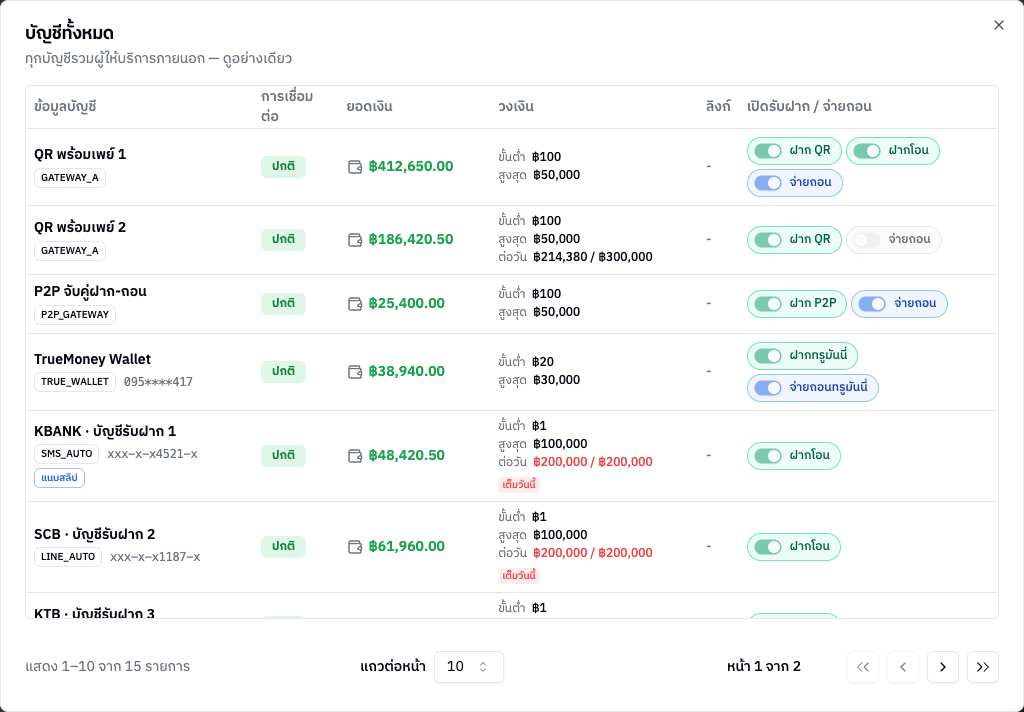Click wallet icon beside ฿48,420.50
Viewport: 1024px width, 712px height.
pyautogui.click(x=355, y=456)
